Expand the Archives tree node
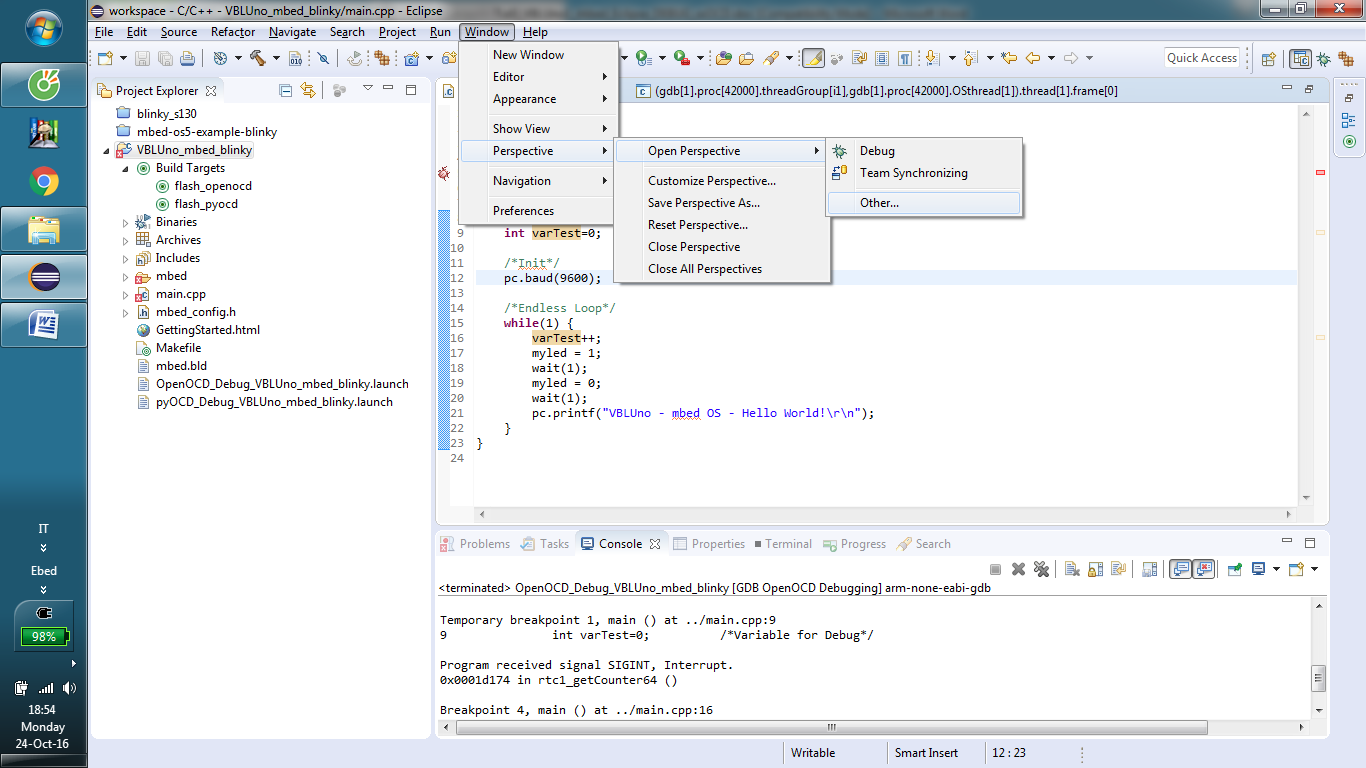1366x768 pixels. pyautogui.click(x=126, y=240)
